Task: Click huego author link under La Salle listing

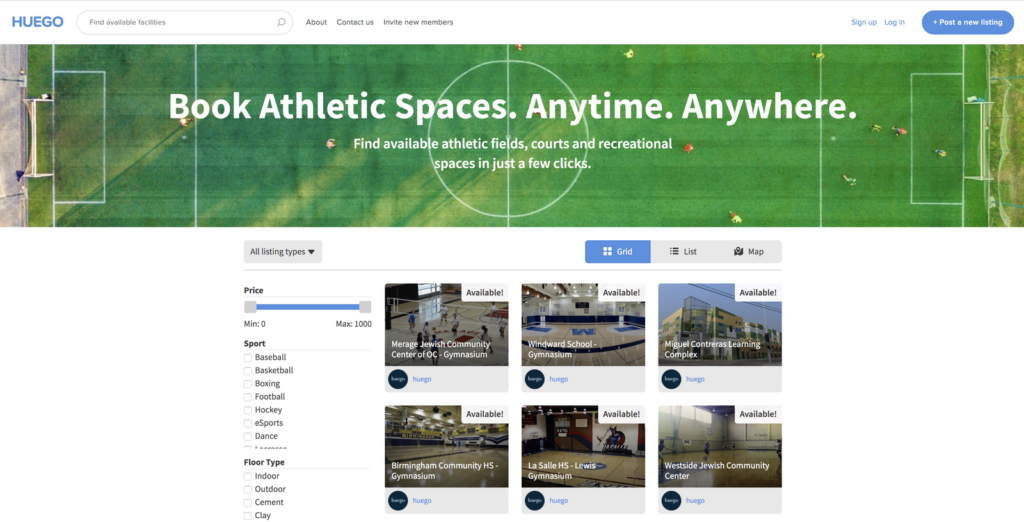Action: (558, 500)
